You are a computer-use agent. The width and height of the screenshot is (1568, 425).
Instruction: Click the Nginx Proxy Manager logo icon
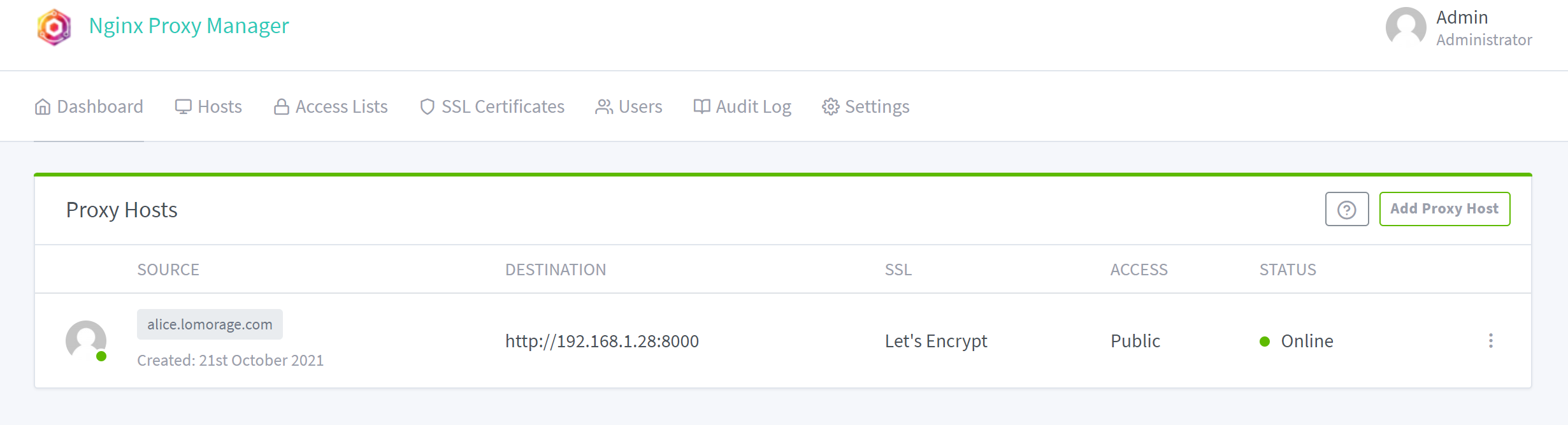(54, 27)
